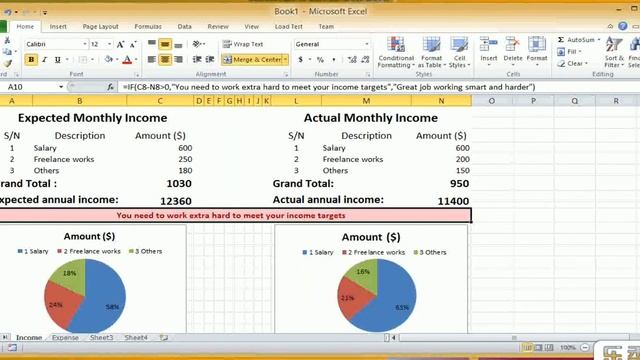Click Copy icon in Clipboard group
Screen dimensions: 640x360
click(x=7, y=51)
